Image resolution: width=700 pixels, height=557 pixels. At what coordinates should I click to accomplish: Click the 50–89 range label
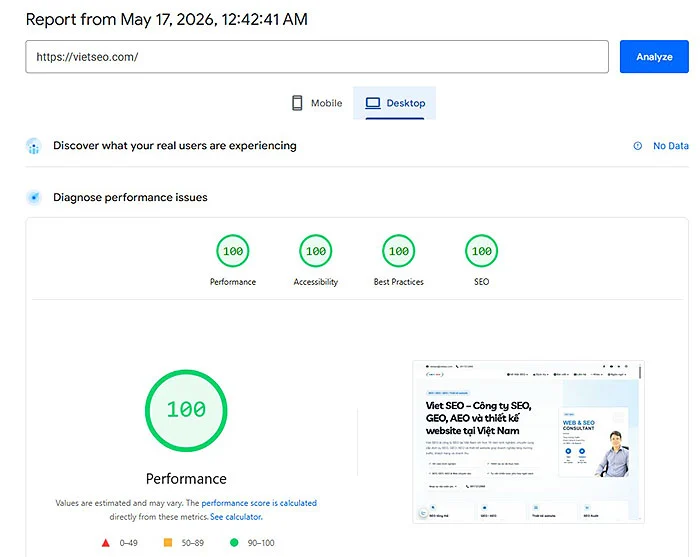[x=192, y=543]
